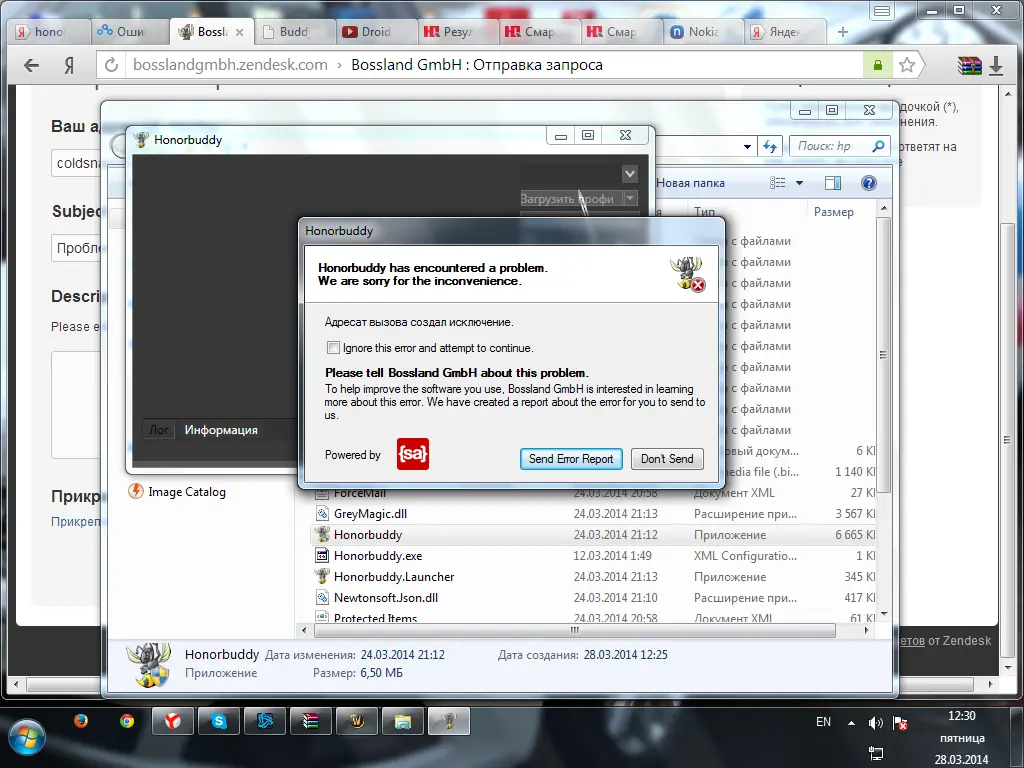
Task: Open the browser downloads arrow icon
Action: [996, 66]
